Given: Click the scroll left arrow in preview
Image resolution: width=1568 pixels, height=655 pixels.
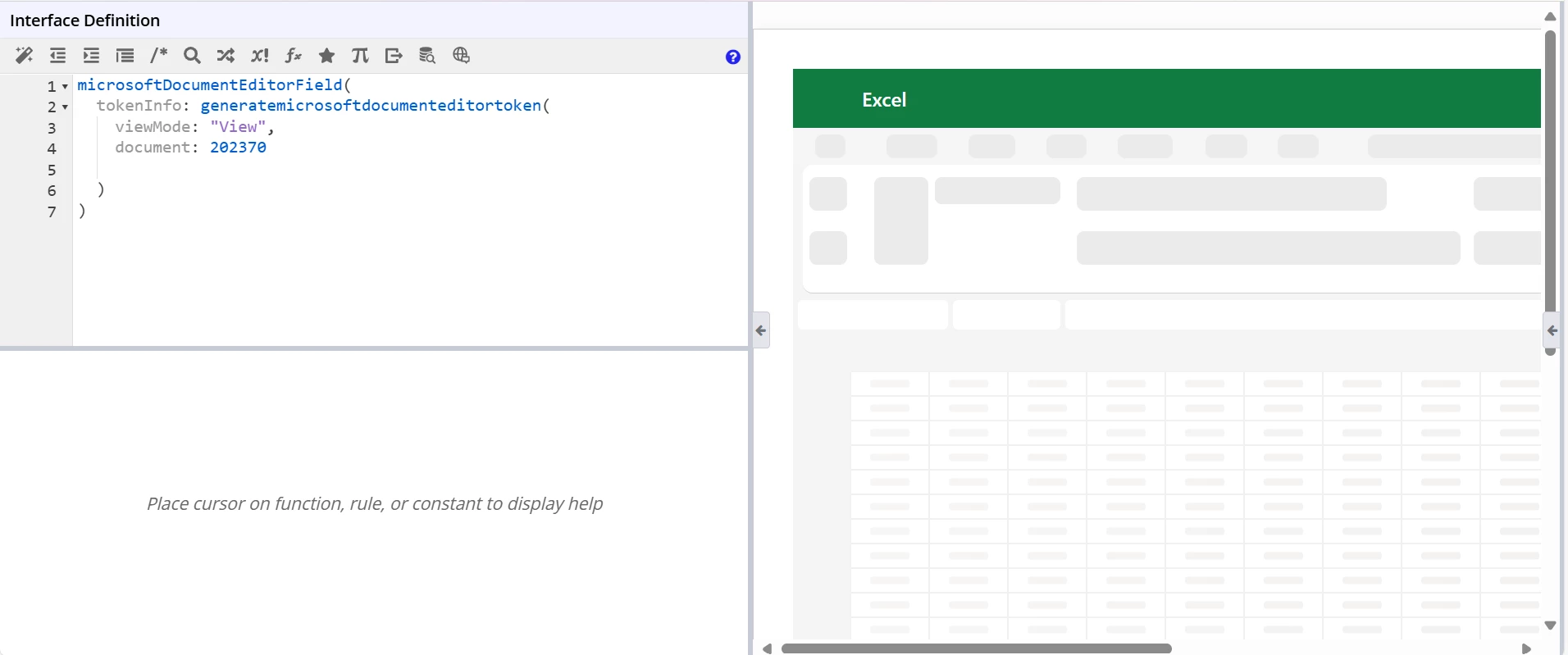Looking at the screenshot, I should (x=767, y=648).
